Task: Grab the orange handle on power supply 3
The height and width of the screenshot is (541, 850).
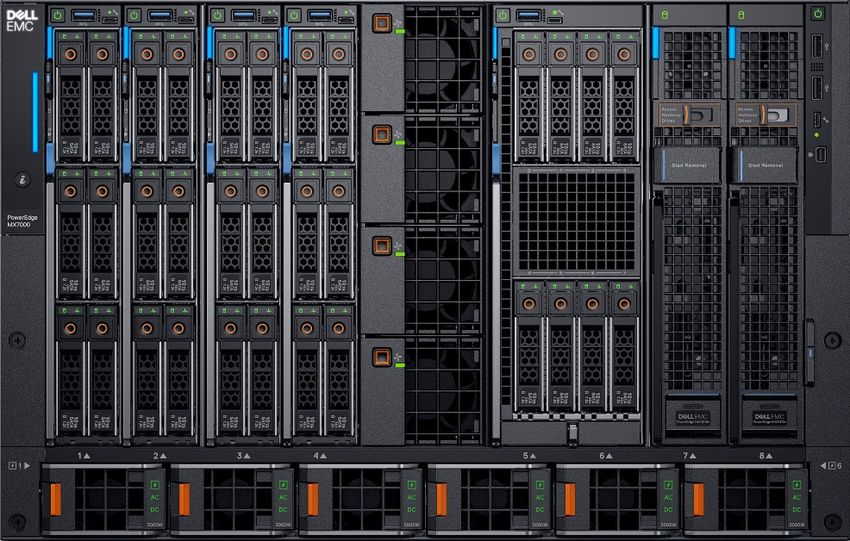Action: tap(313, 499)
